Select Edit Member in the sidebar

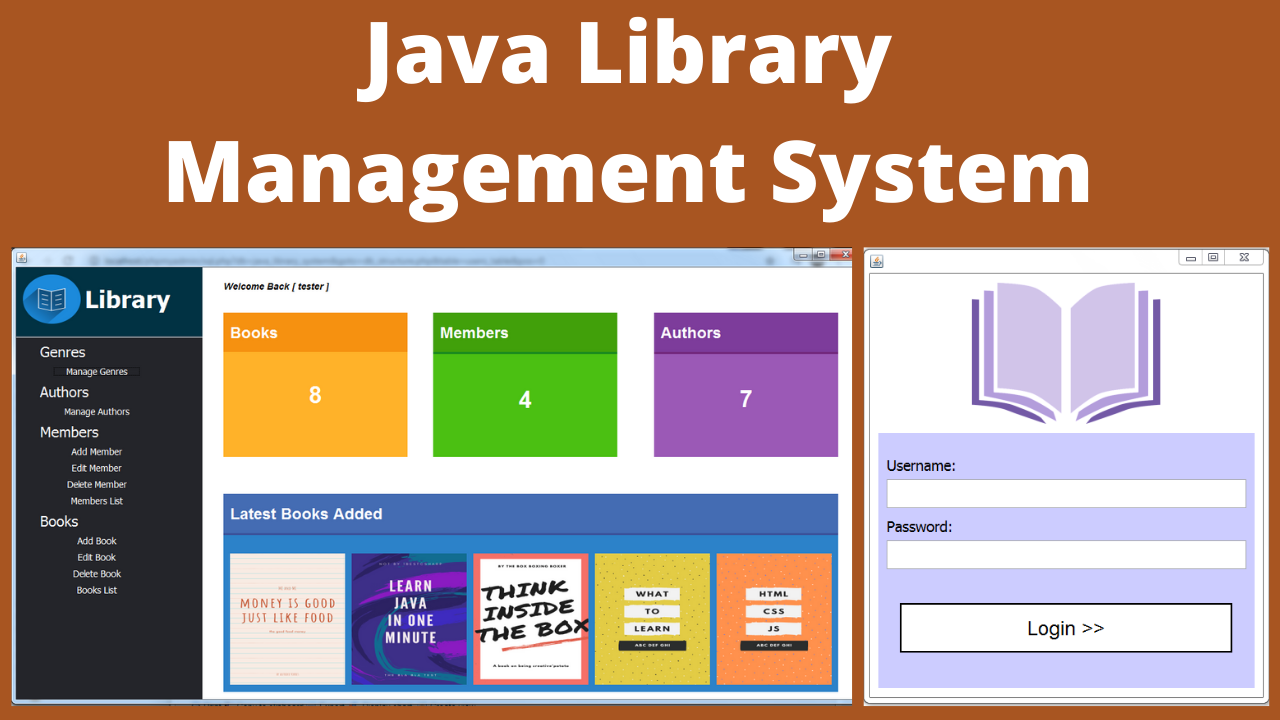[96, 468]
